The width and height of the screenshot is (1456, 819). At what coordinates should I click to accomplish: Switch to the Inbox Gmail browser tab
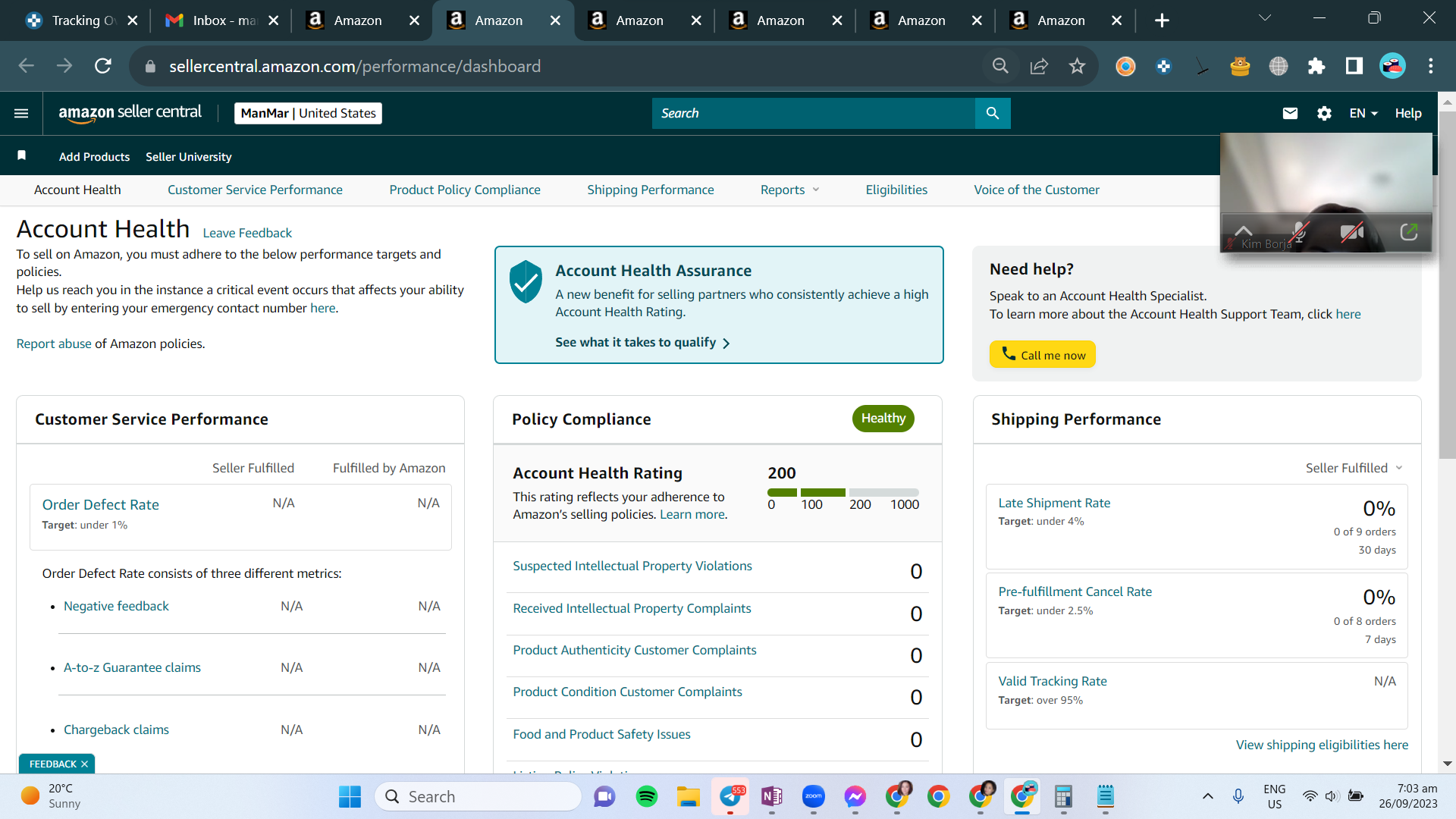(221, 20)
